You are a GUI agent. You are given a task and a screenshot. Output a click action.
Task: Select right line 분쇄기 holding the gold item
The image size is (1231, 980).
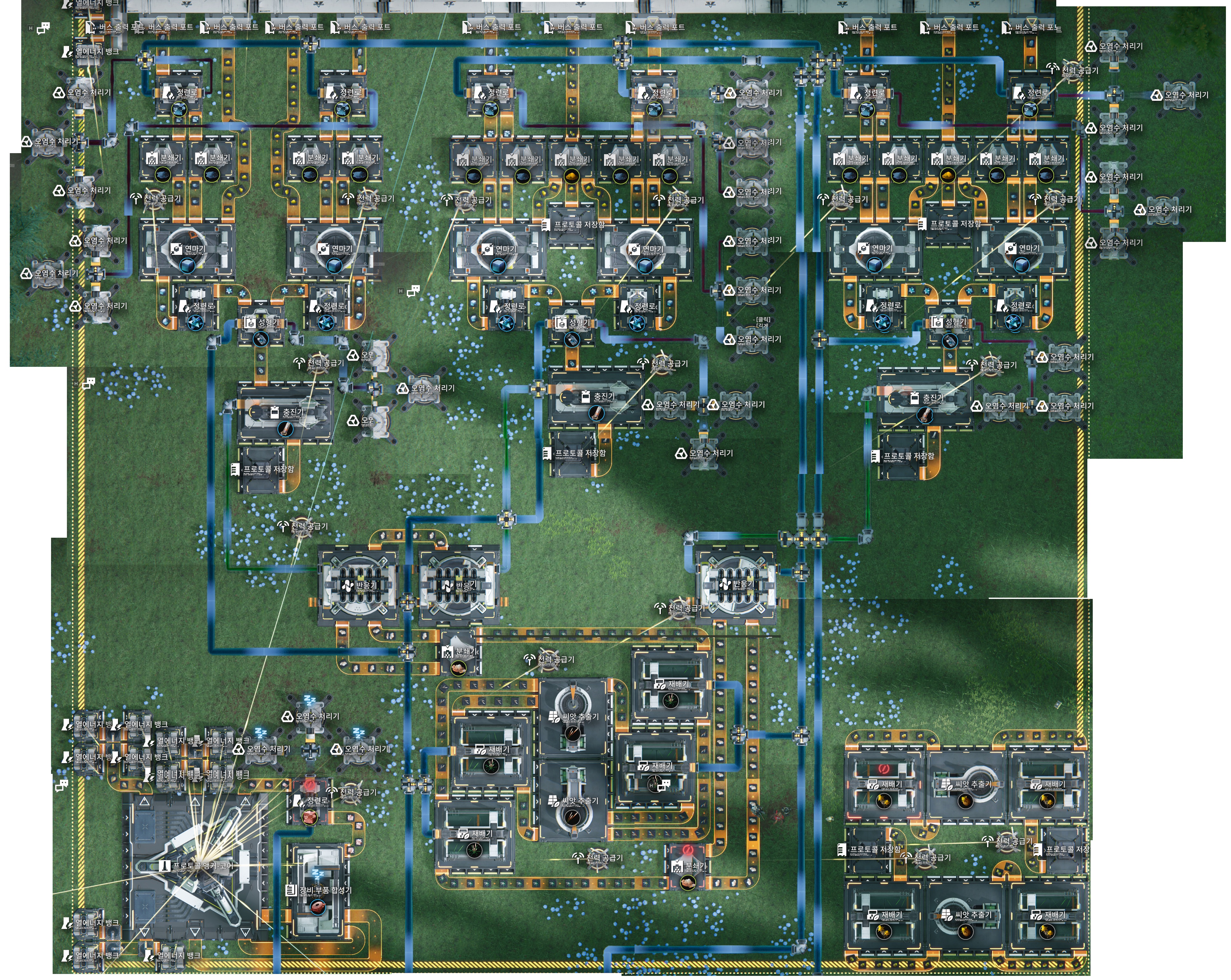click(948, 160)
